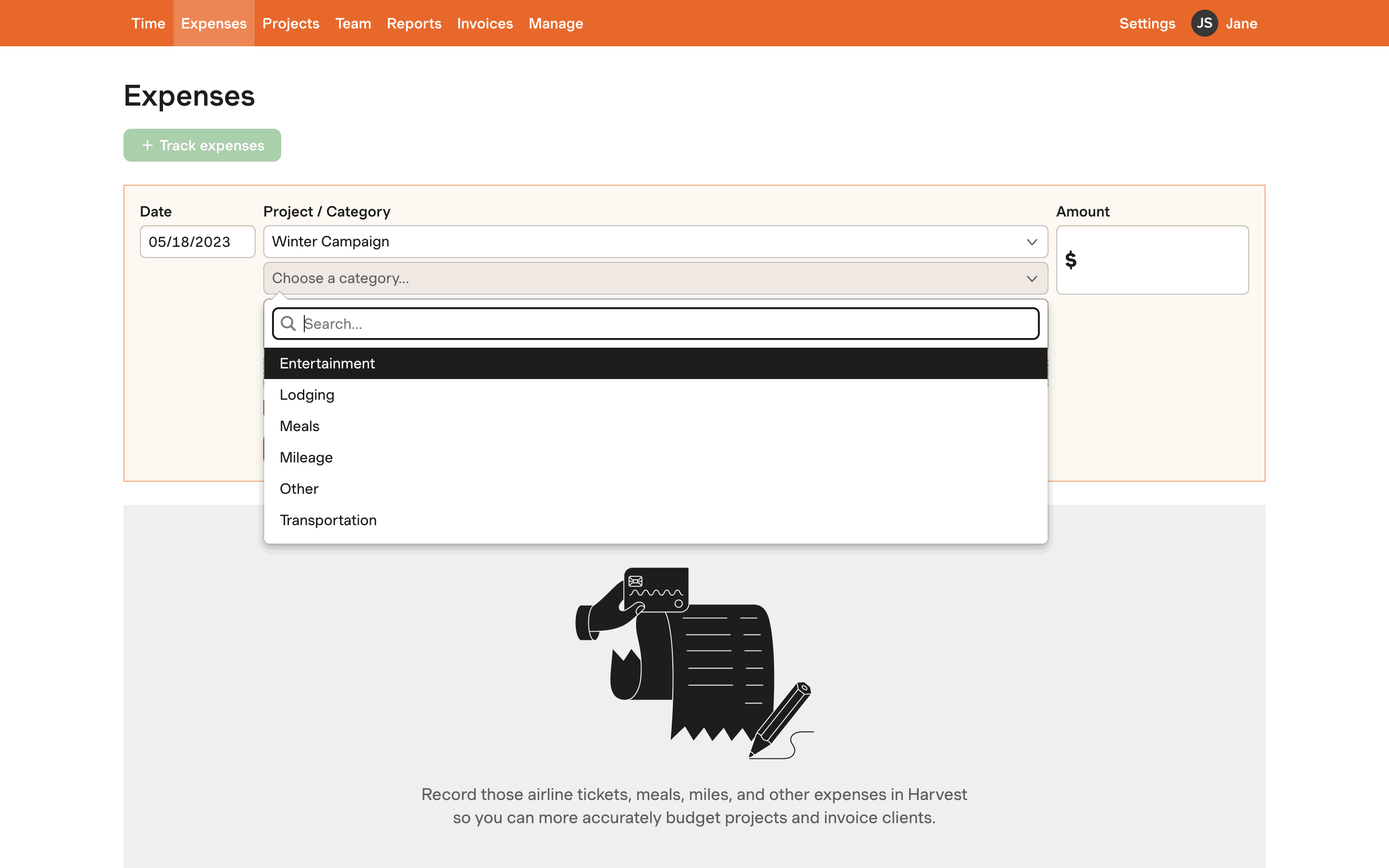Screen dimensions: 1389x868
Task: Go to the Projects tab
Action: 290,24
